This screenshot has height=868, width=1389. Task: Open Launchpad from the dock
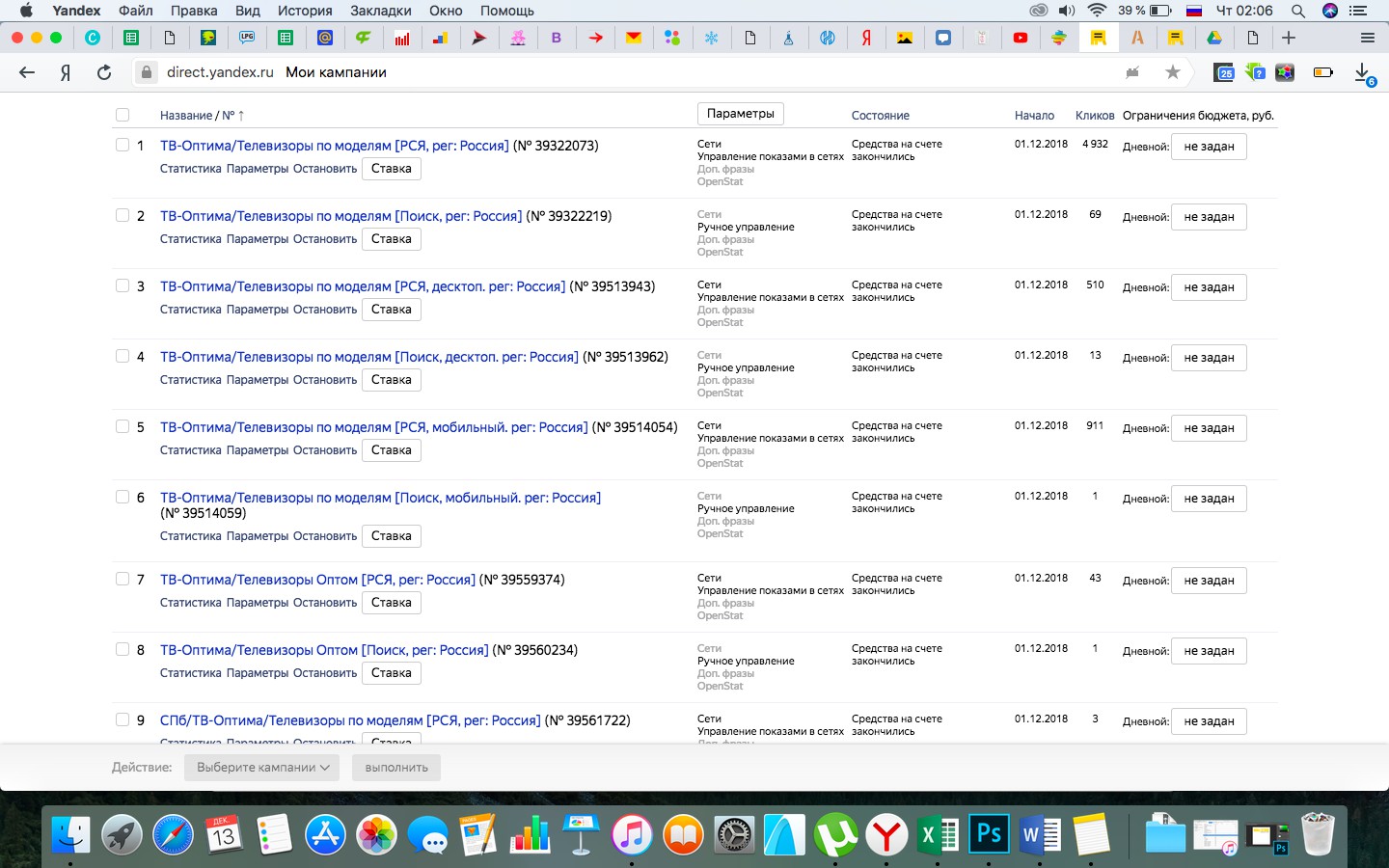[x=122, y=834]
